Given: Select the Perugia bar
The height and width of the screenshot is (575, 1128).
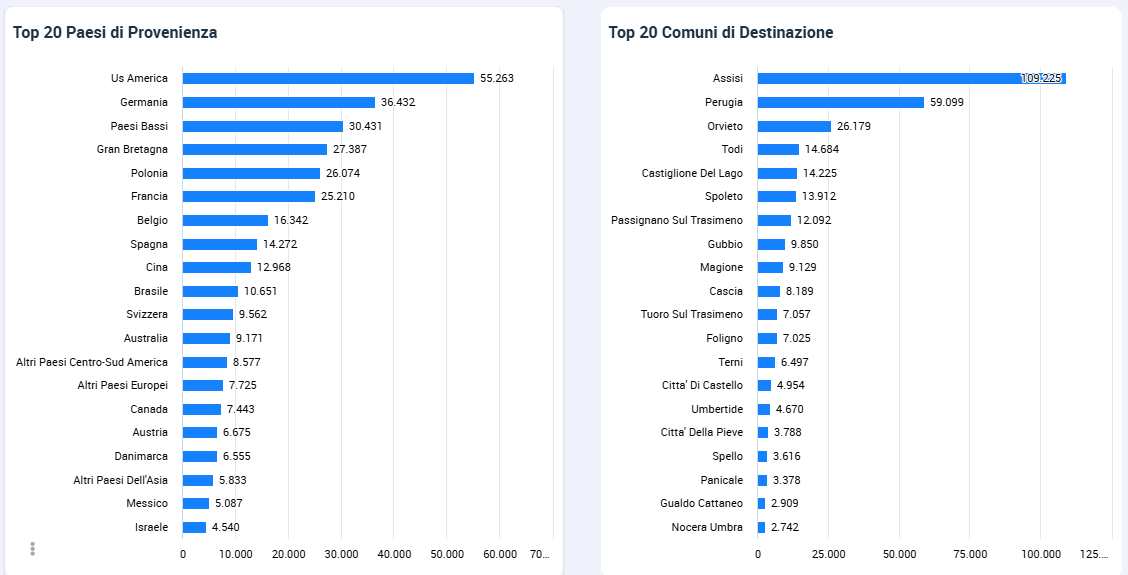Looking at the screenshot, I should tap(840, 102).
